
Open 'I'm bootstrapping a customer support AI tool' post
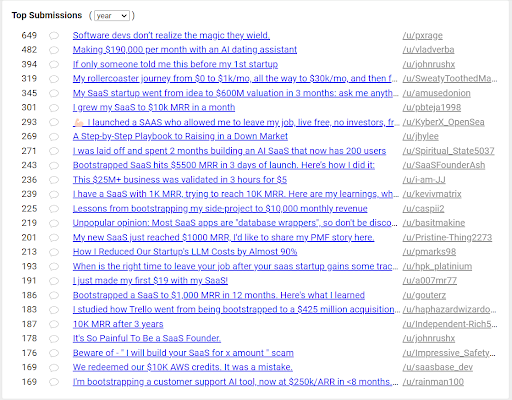[235, 382]
